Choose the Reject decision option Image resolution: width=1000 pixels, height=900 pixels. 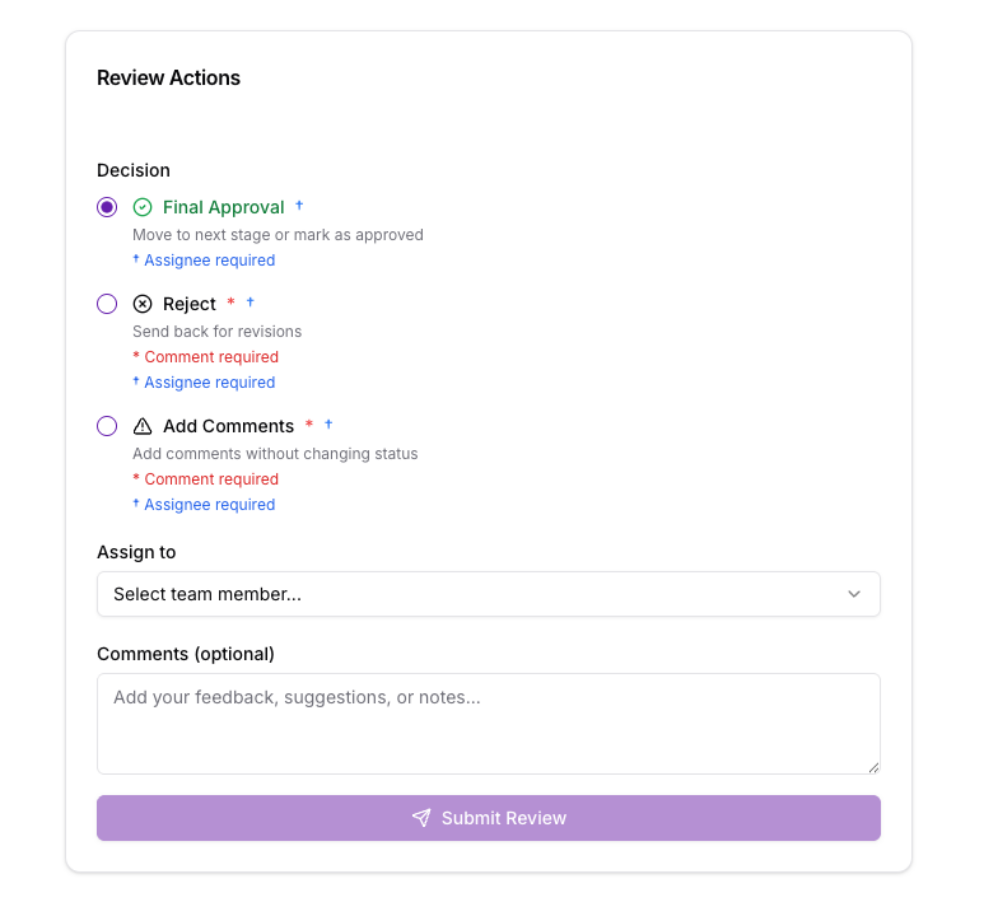tap(107, 303)
